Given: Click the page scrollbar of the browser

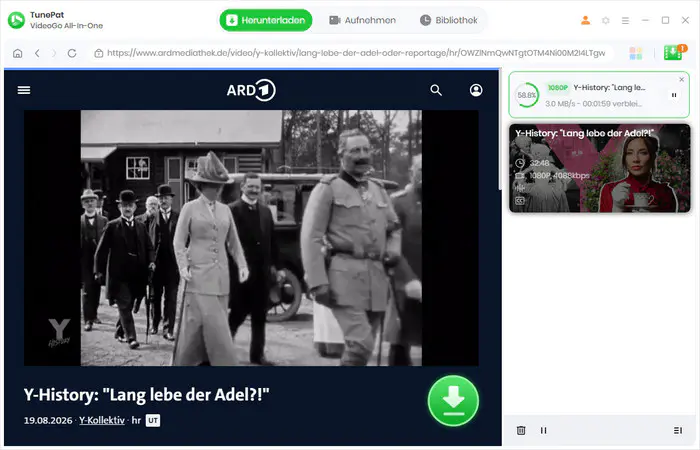Looking at the screenshot, I should point(500,130).
